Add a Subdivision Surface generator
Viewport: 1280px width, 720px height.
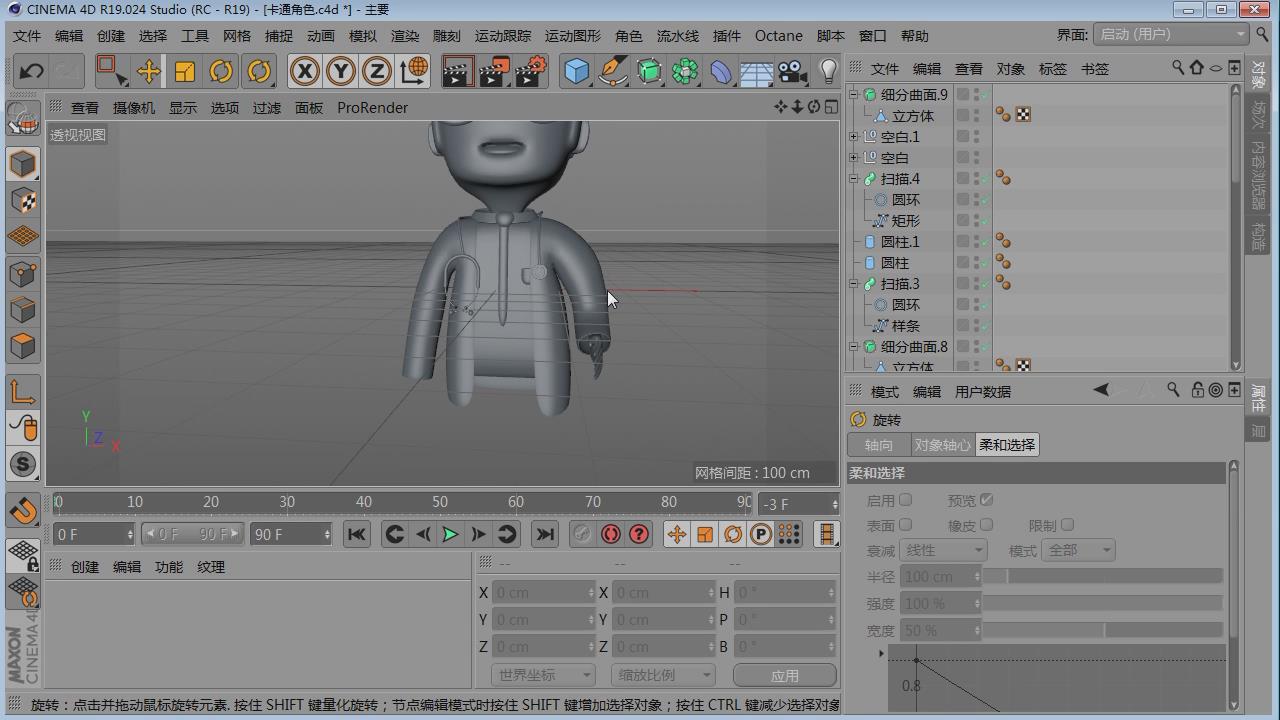(x=649, y=71)
